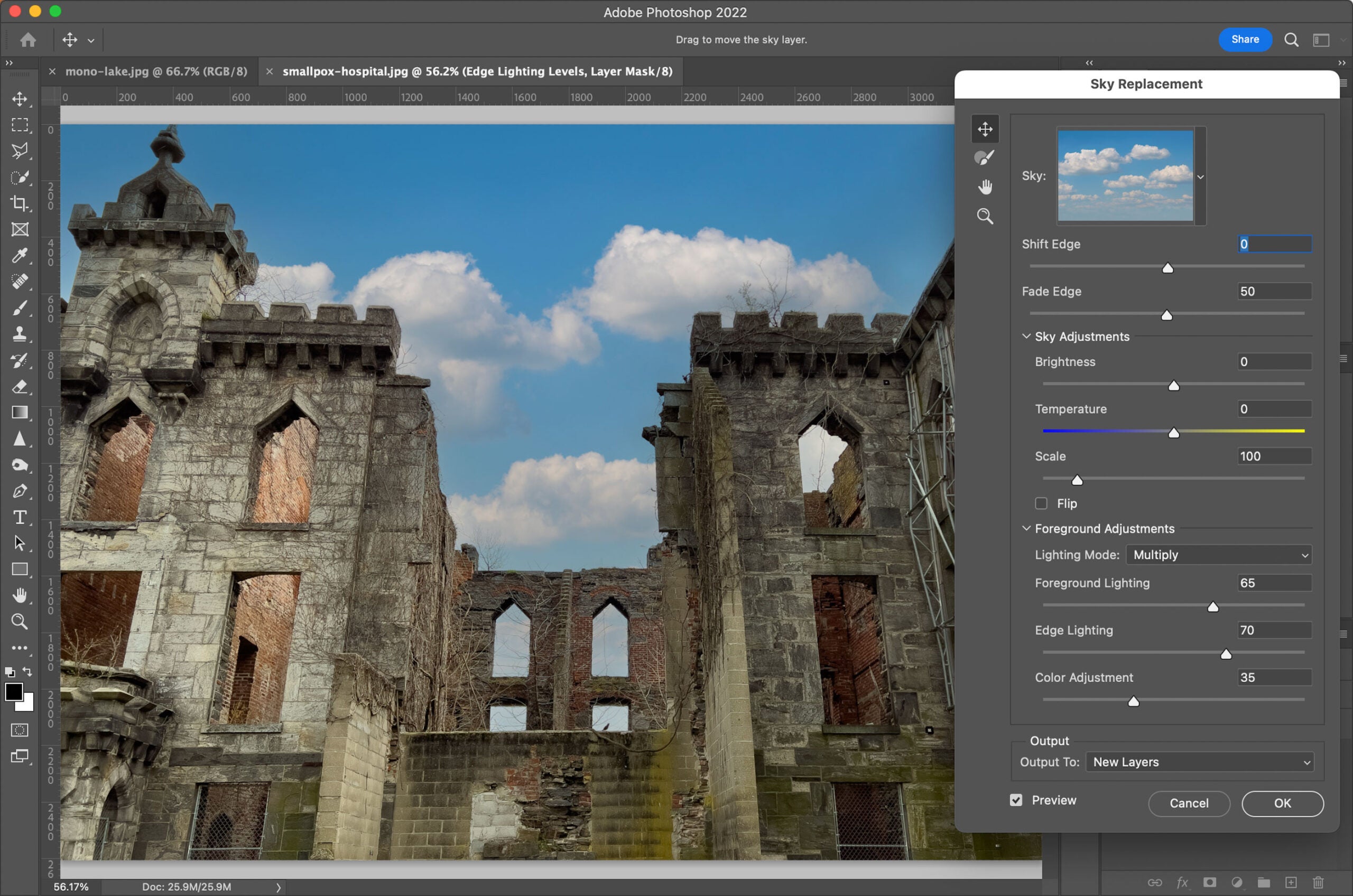Cancel the Sky Replacement dialog
1353x896 pixels.
click(x=1189, y=804)
